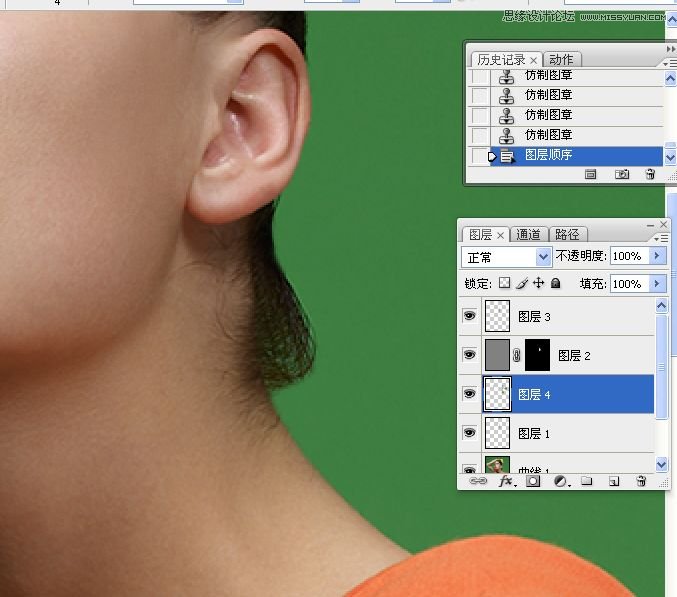This screenshot has height=597, width=677.
Task: Lock layer position move icon
Action: point(538,283)
